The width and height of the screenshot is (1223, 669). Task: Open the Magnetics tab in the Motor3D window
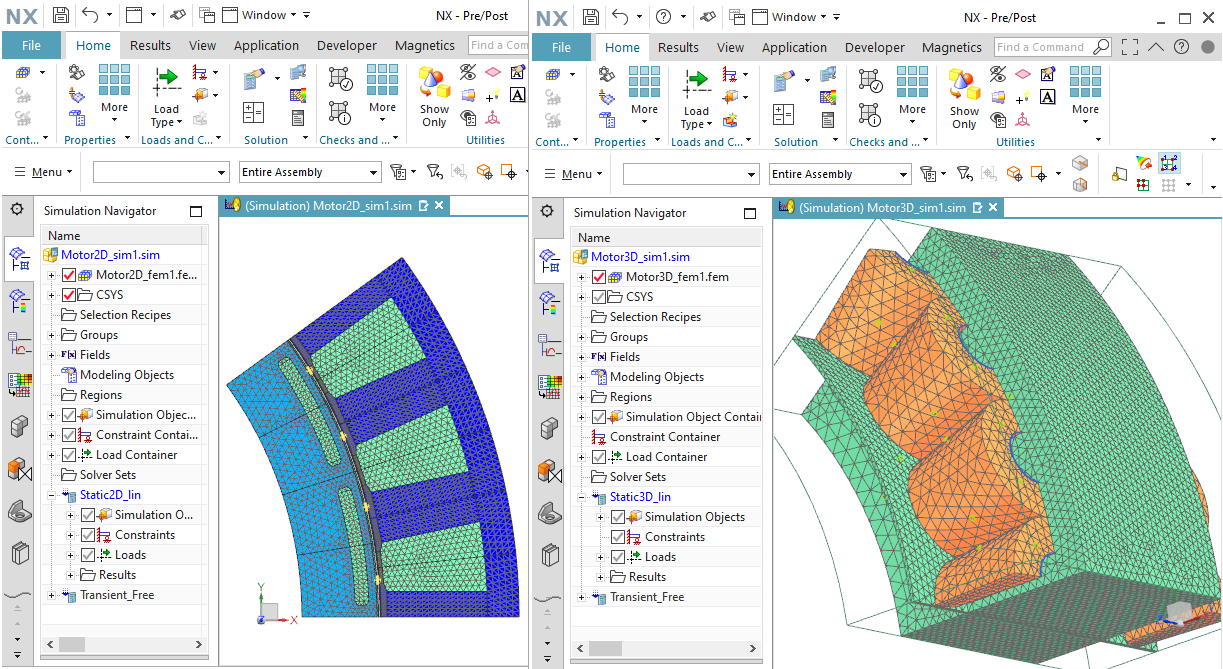point(951,47)
